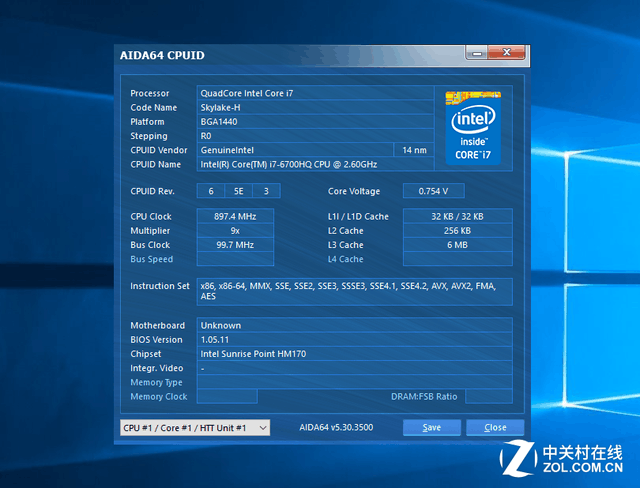
Task: Click the Close button
Action: click(x=495, y=428)
